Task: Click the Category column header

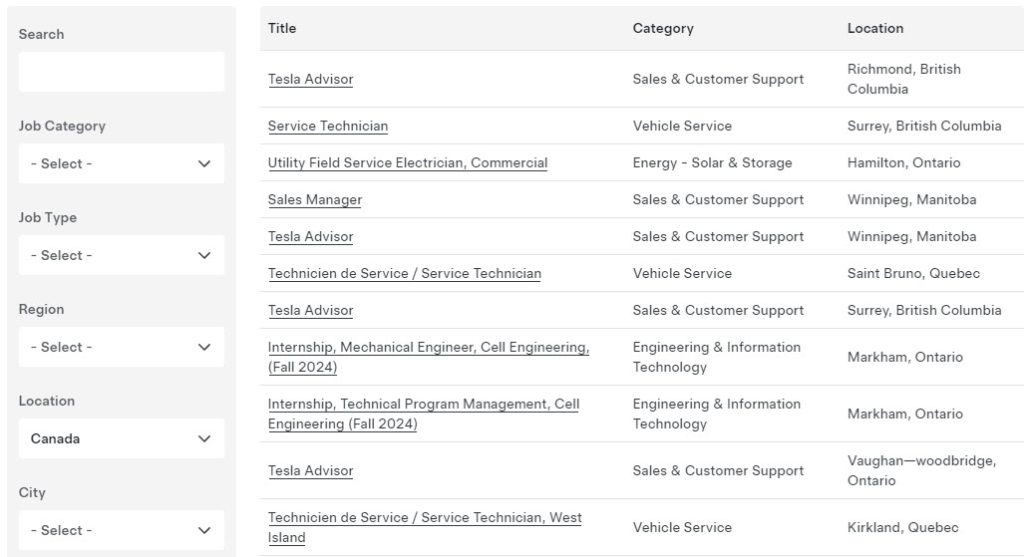Action: pos(662,29)
